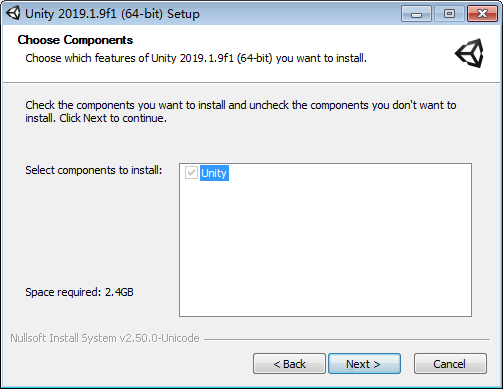The width and height of the screenshot is (503, 389).
Task: Cancel the Unity installation
Action: click(x=450, y=364)
